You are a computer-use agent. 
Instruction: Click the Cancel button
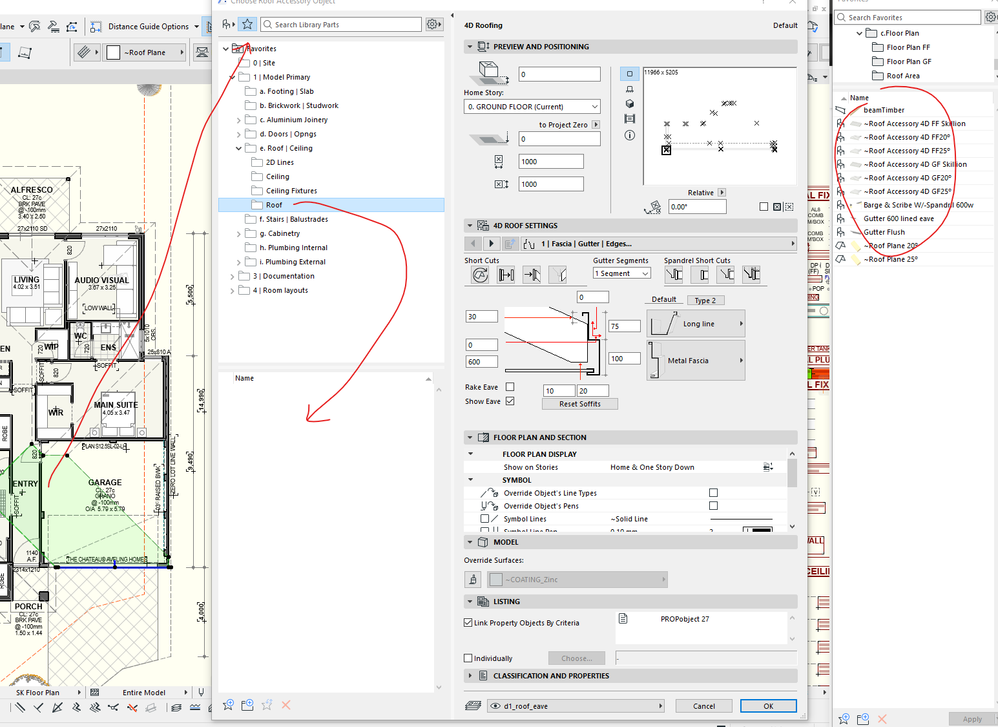703,706
